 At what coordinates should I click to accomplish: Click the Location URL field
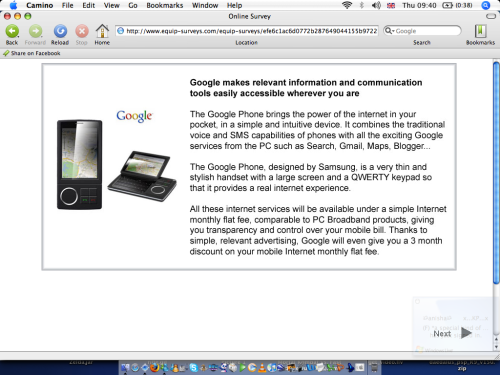tap(247, 31)
